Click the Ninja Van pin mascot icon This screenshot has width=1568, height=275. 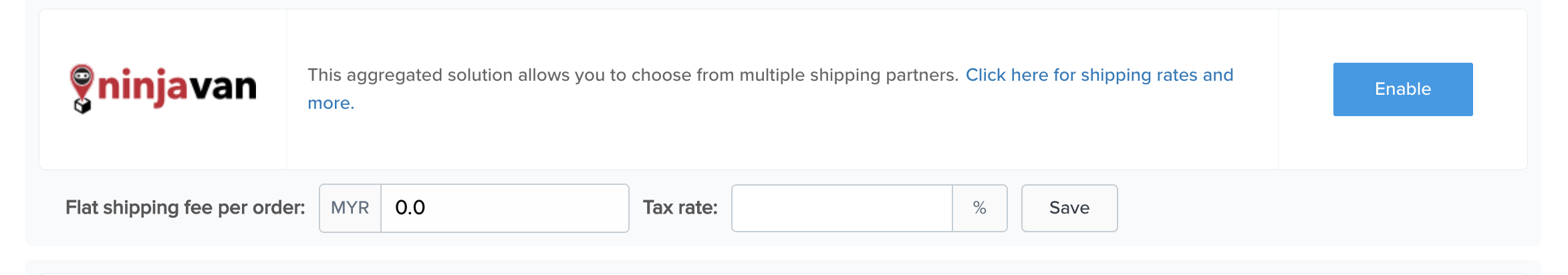tap(82, 81)
